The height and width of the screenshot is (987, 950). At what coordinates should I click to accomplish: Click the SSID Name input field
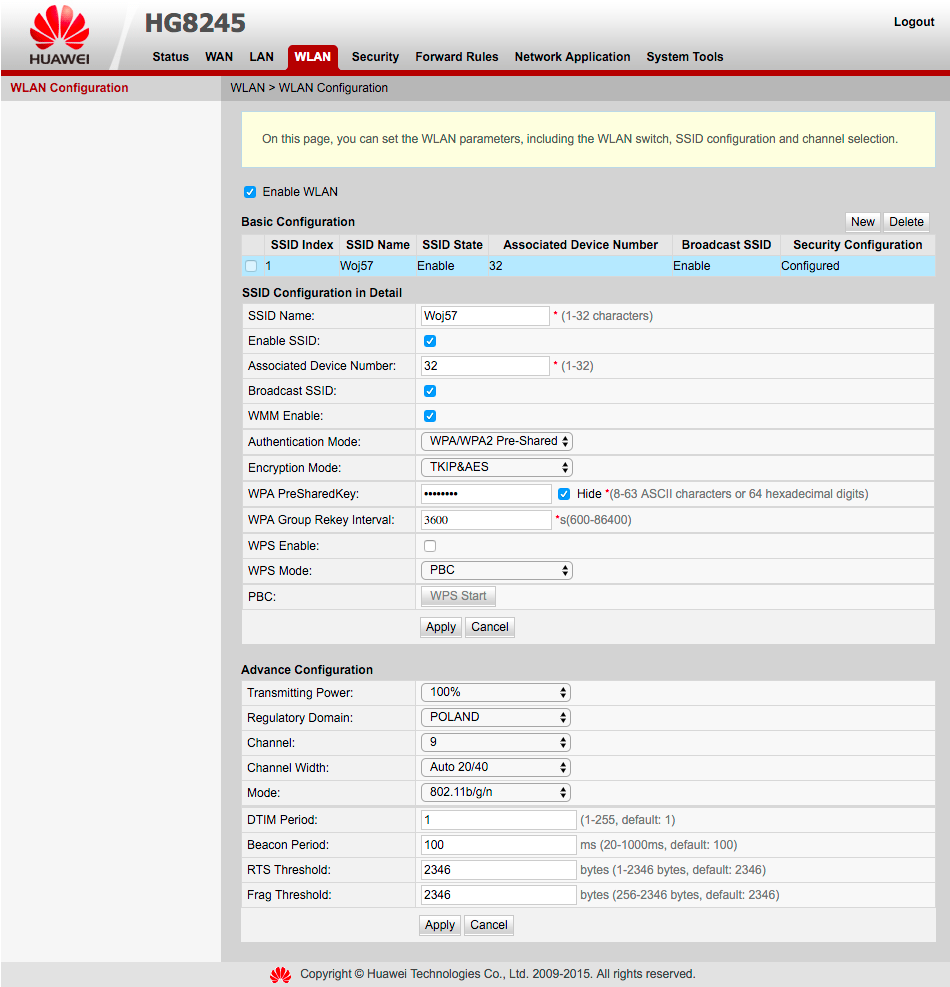click(x=485, y=316)
